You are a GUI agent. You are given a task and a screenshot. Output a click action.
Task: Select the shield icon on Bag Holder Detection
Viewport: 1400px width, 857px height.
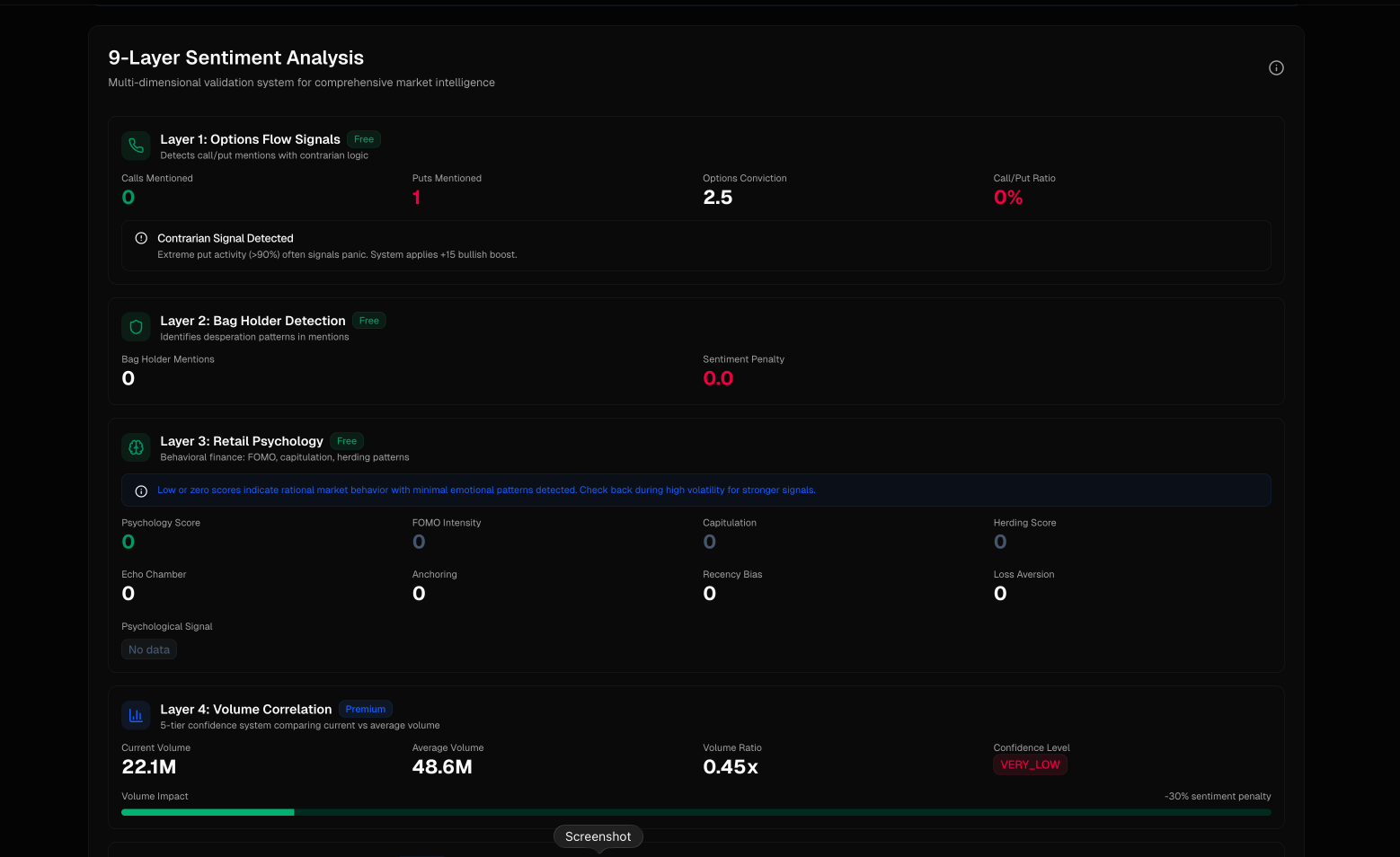(x=136, y=326)
